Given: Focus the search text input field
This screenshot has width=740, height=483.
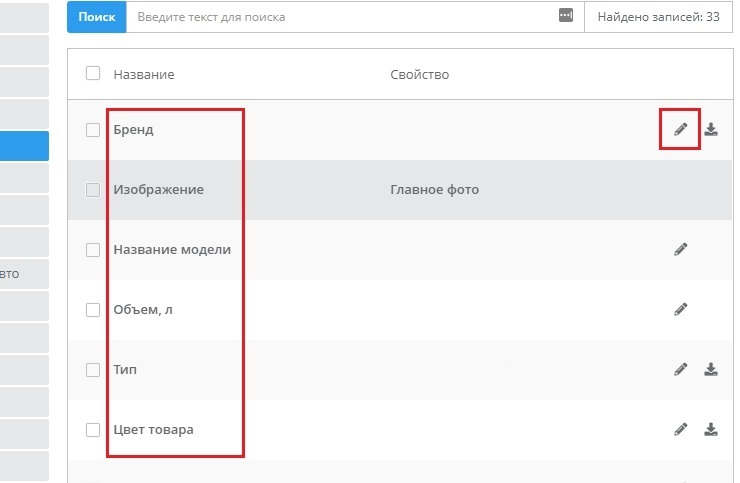Looking at the screenshot, I should tap(340, 17).
